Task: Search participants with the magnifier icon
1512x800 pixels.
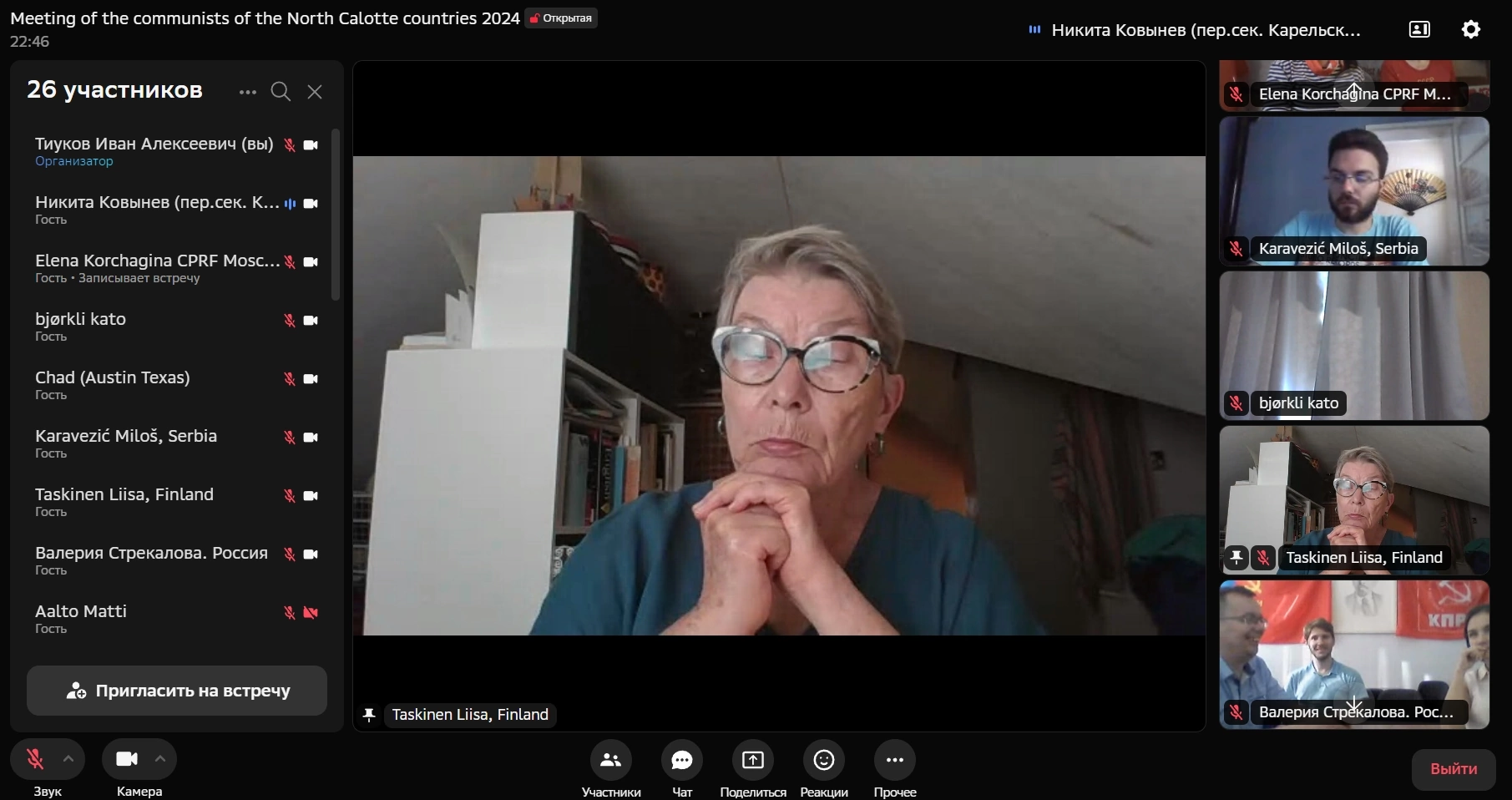Action: click(x=281, y=92)
